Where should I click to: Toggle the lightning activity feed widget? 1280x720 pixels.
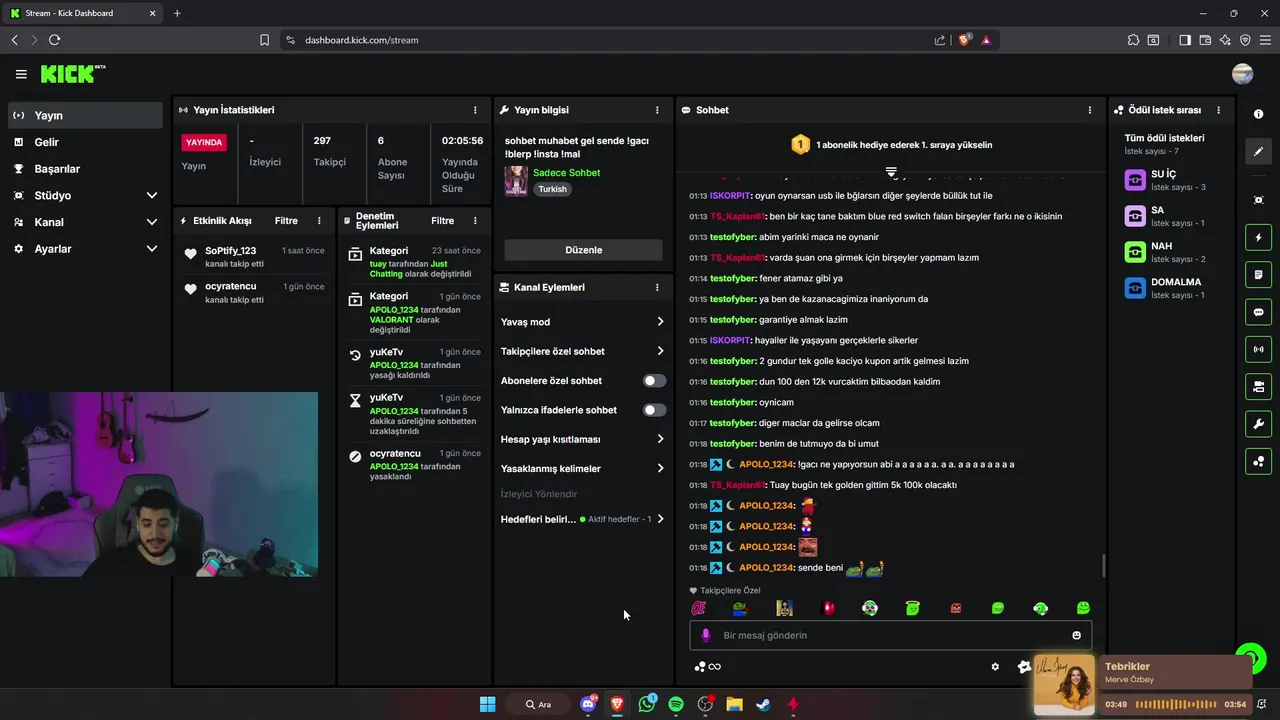(1259, 238)
